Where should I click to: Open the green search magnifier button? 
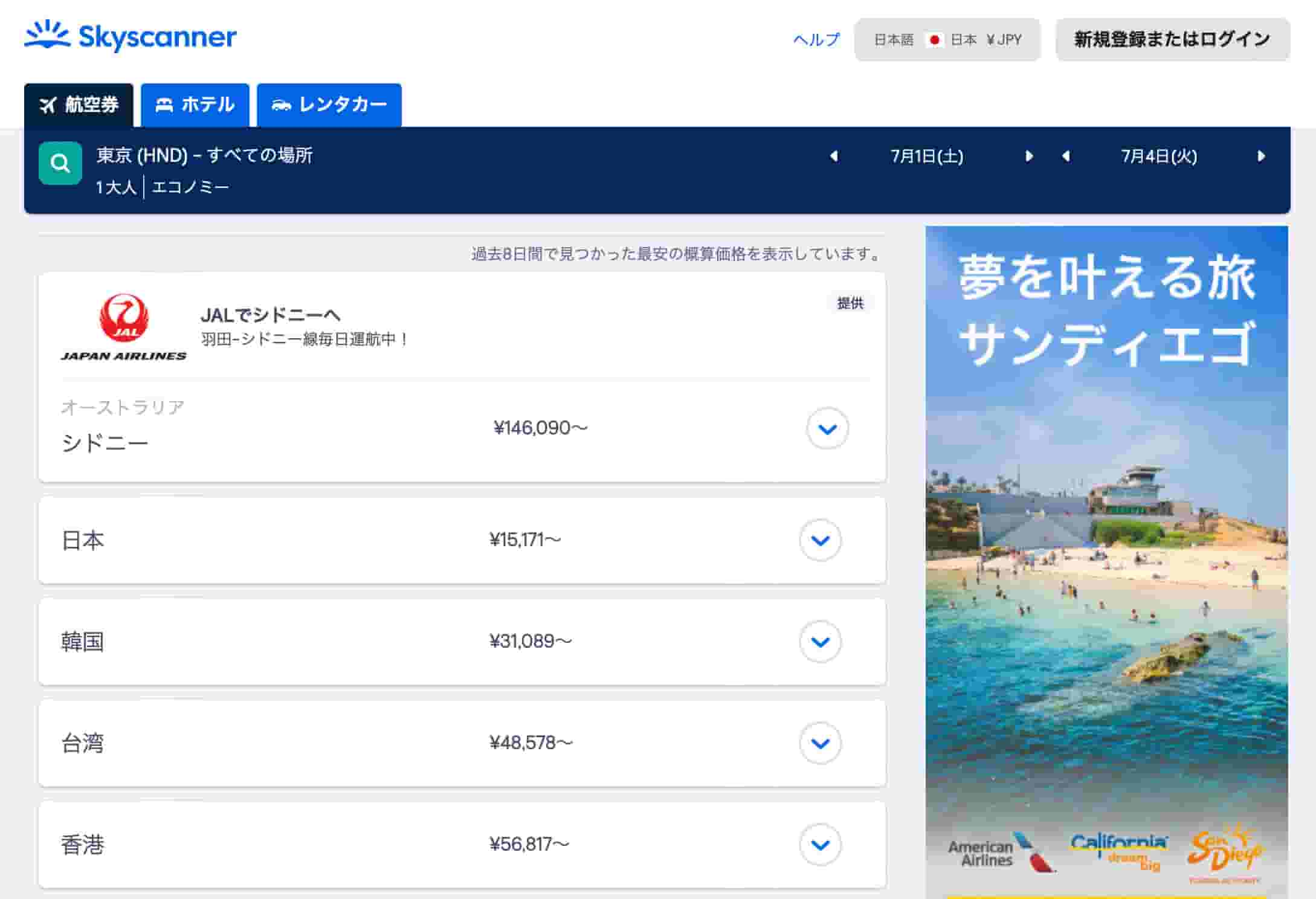point(60,163)
